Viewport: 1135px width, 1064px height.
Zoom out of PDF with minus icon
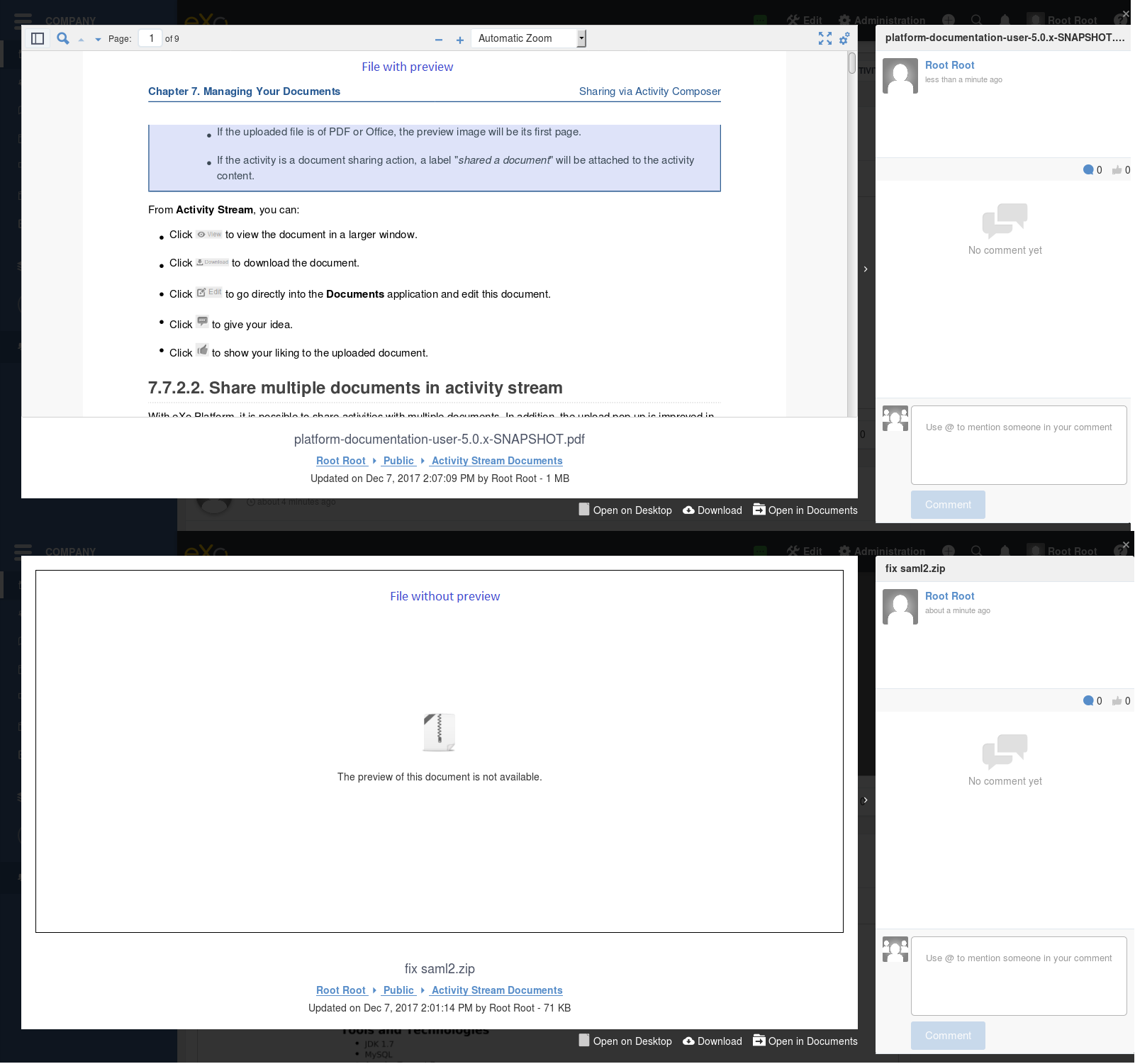pyautogui.click(x=439, y=40)
